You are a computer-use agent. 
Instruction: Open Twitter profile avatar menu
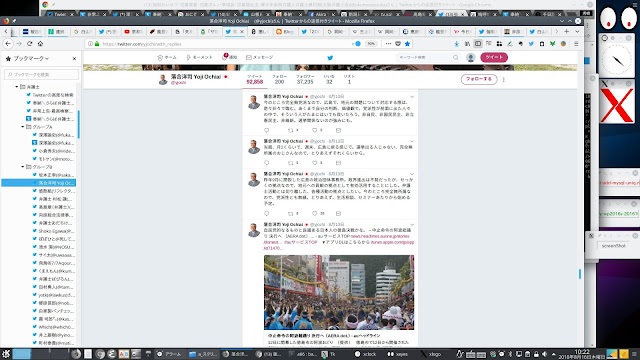point(471,58)
